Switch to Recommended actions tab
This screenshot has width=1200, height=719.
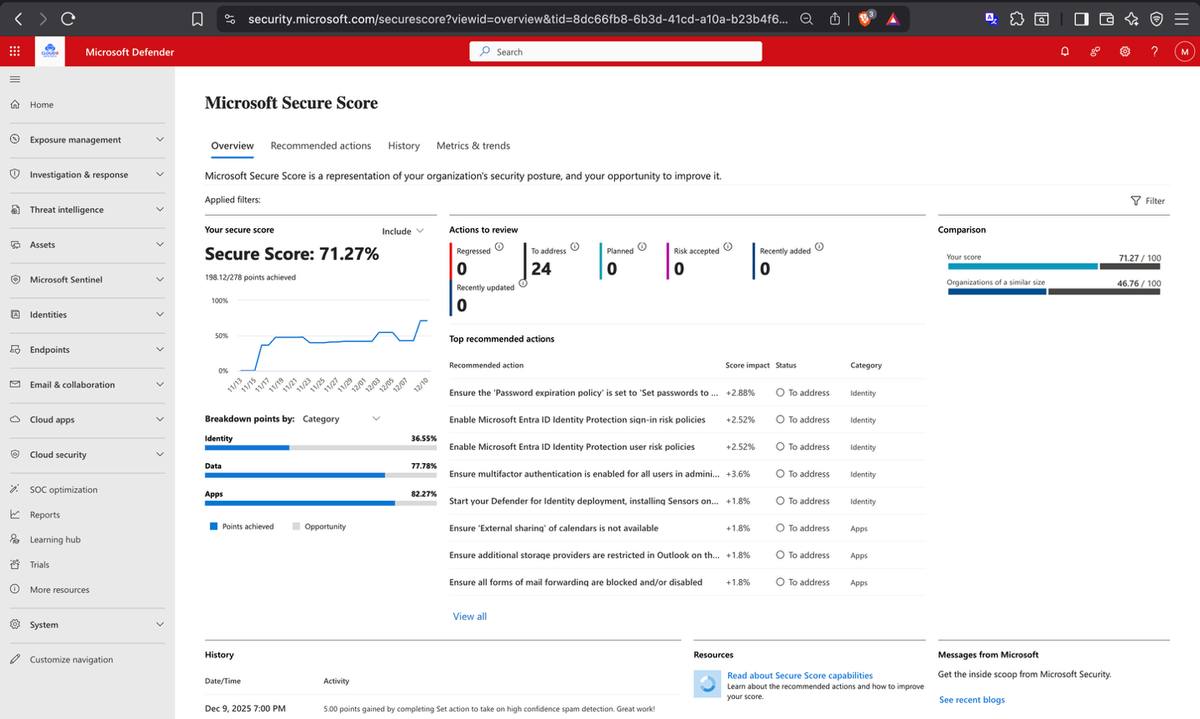coord(321,146)
